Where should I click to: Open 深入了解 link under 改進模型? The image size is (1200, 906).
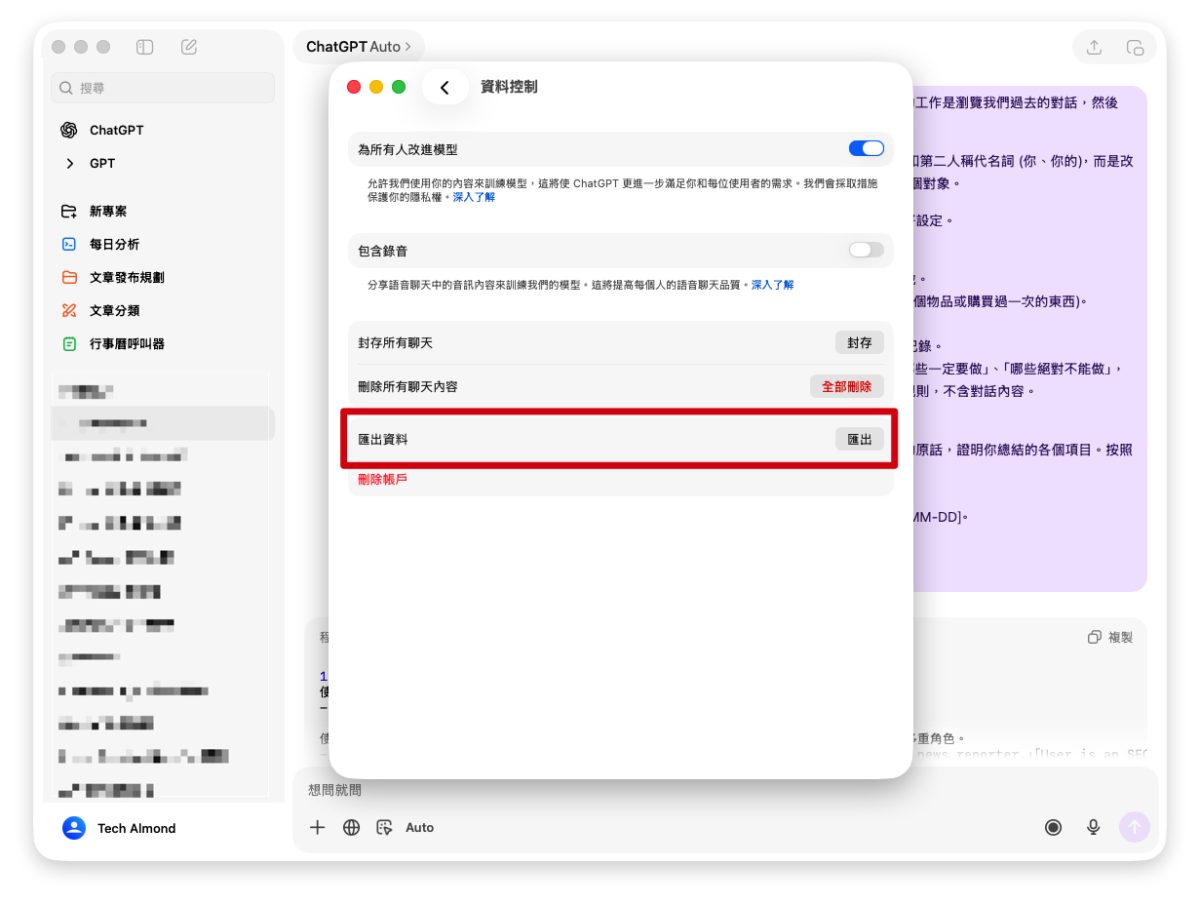[474, 197]
